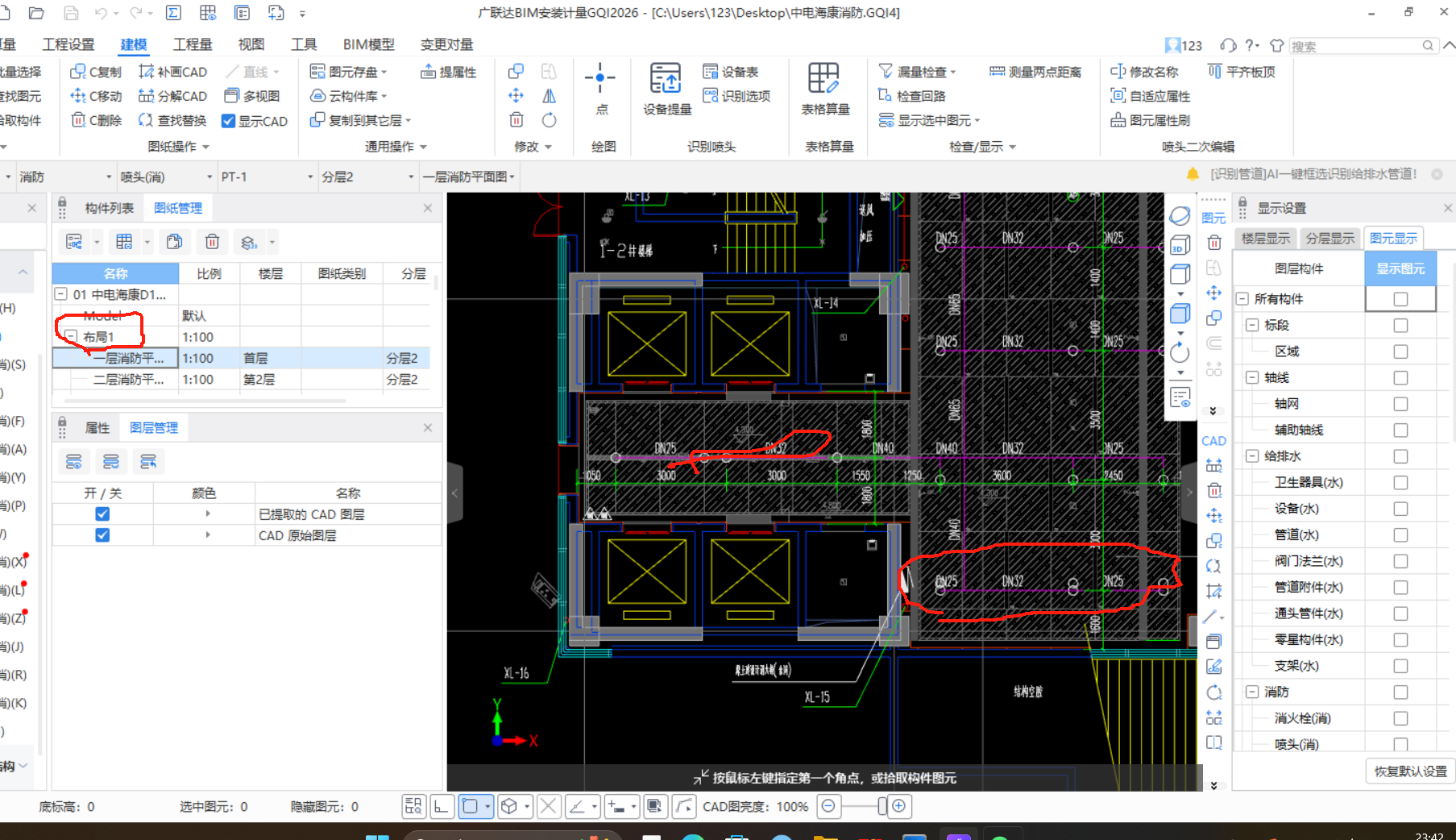
Task: Click the delete icon in drawing management toolbar
Action: click(x=212, y=242)
